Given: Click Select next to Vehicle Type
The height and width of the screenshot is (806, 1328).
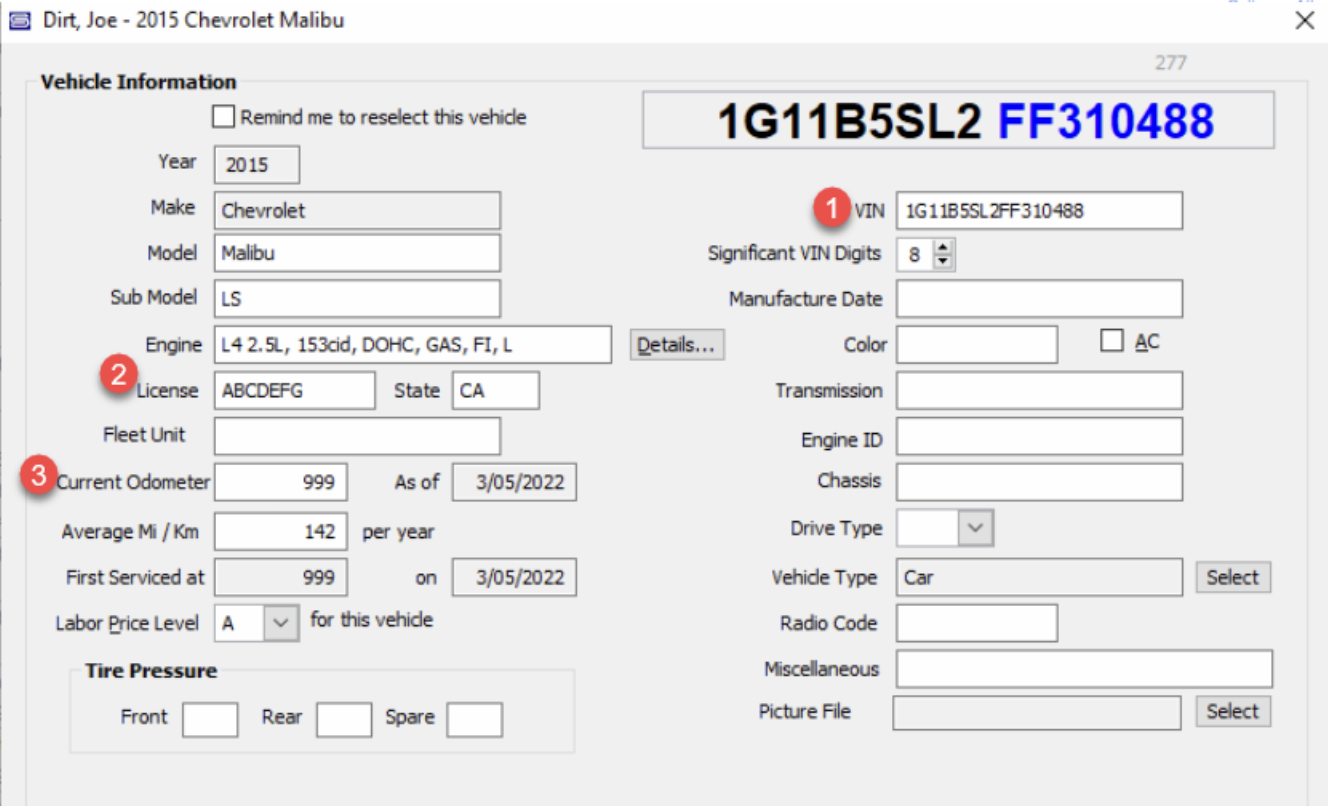Looking at the screenshot, I should [x=1233, y=577].
